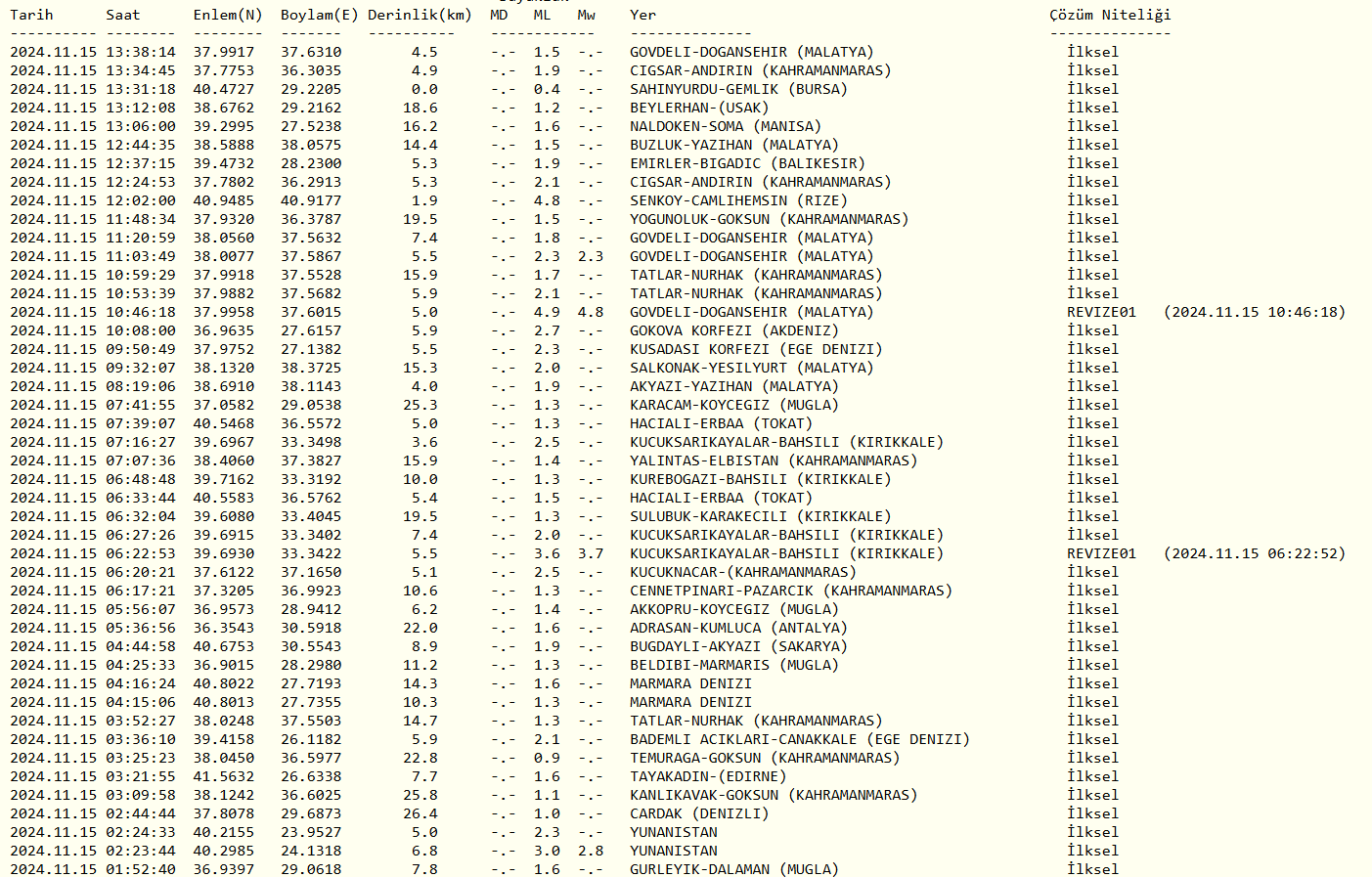Image resolution: width=1372 pixels, height=877 pixels.
Task: Select location BADEMLI ACIKLARI-CANAKKALE (EGE DENIZI)
Action: pyautogui.click(x=800, y=739)
